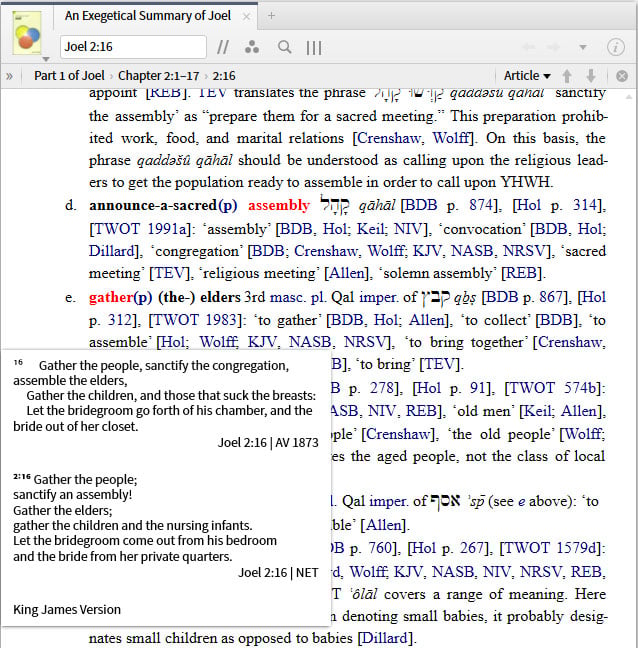Viewport: 638px width, 648px height.
Task: Open the Wolff link after marital relations
Action: [451, 138]
